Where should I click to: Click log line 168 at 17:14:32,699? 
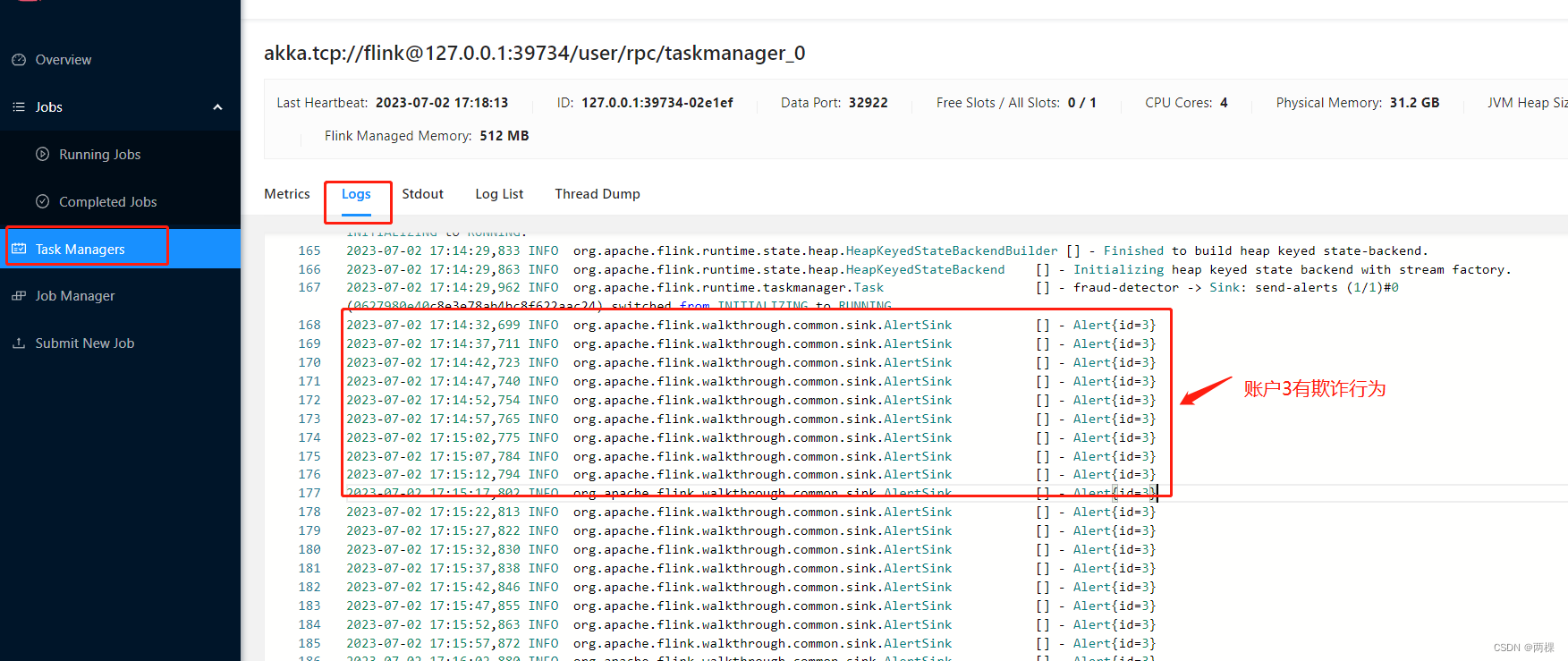(751, 326)
